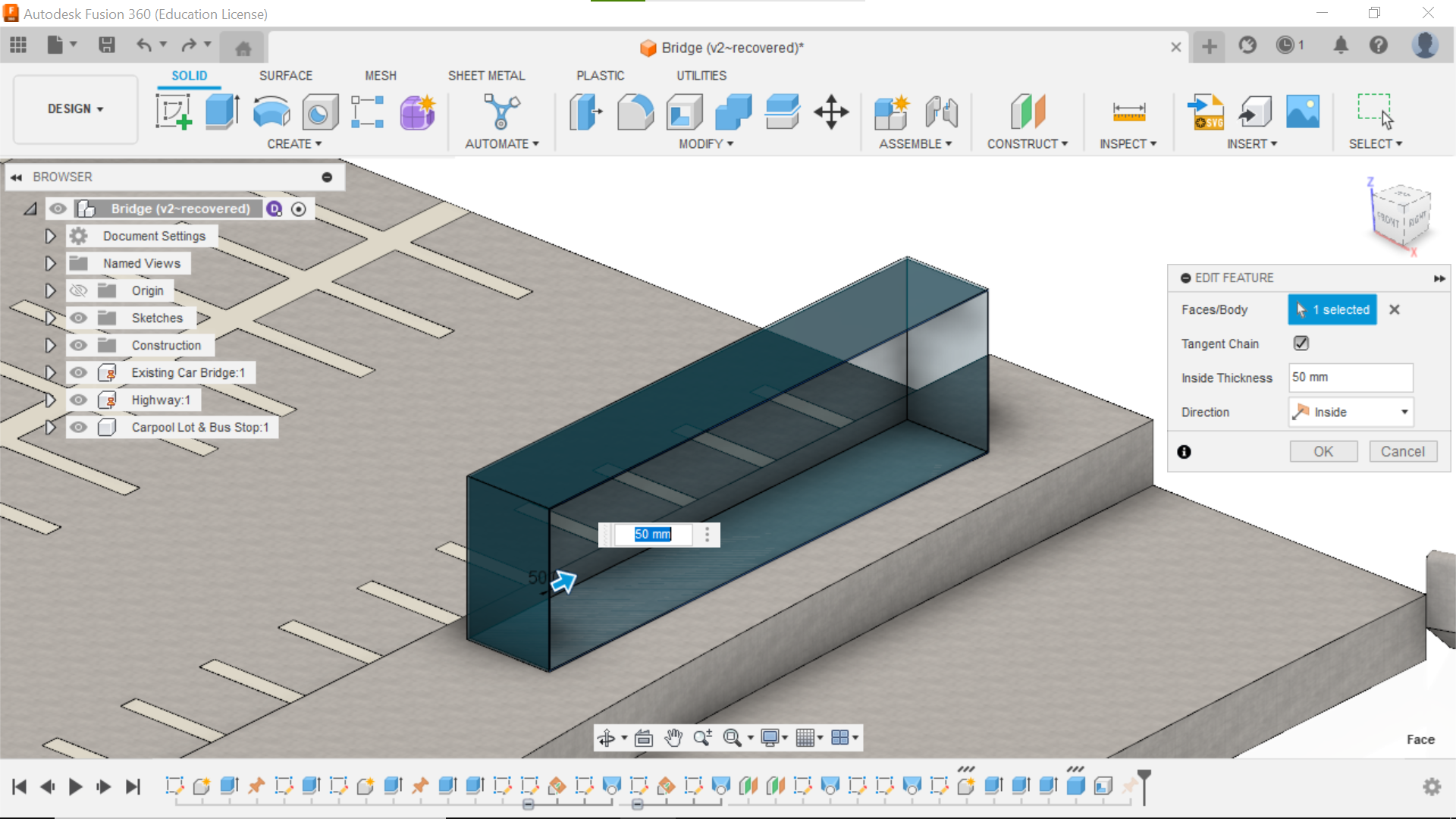Click the Move/Copy arrows icon

pyautogui.click(x=831, y=111)
